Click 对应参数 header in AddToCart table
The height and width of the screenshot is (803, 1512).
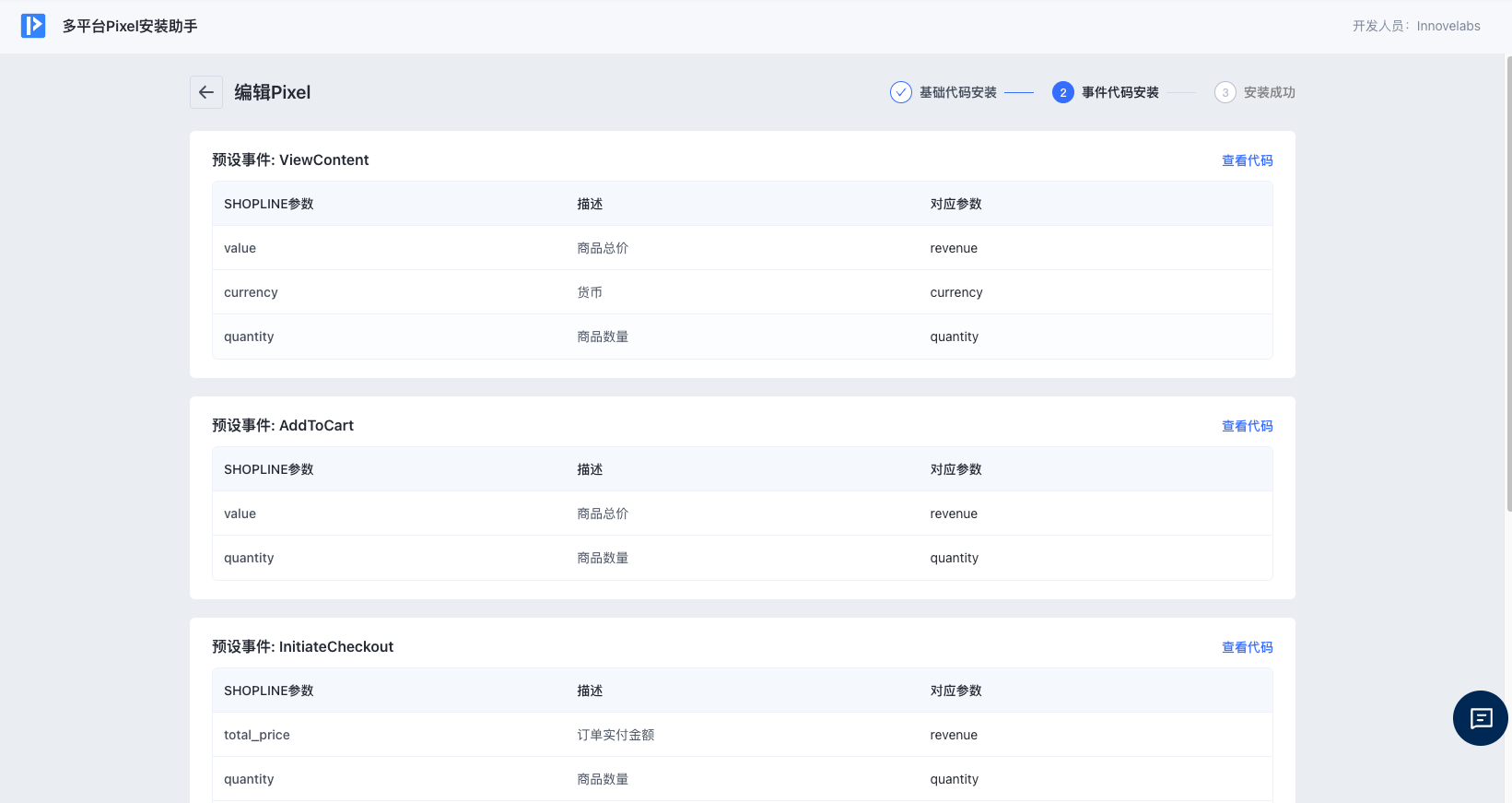[x=955, y=469]
